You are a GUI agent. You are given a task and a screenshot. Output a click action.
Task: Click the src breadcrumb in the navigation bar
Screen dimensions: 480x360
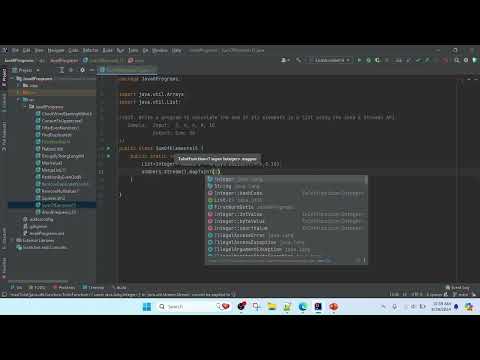(42, 61)
